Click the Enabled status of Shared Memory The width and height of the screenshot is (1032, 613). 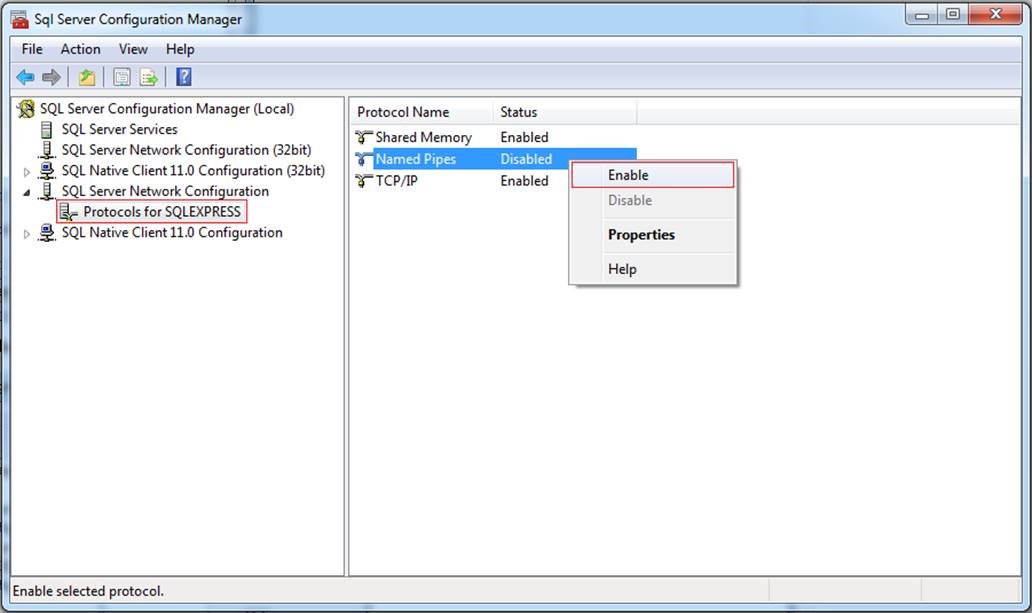point(524,137)
